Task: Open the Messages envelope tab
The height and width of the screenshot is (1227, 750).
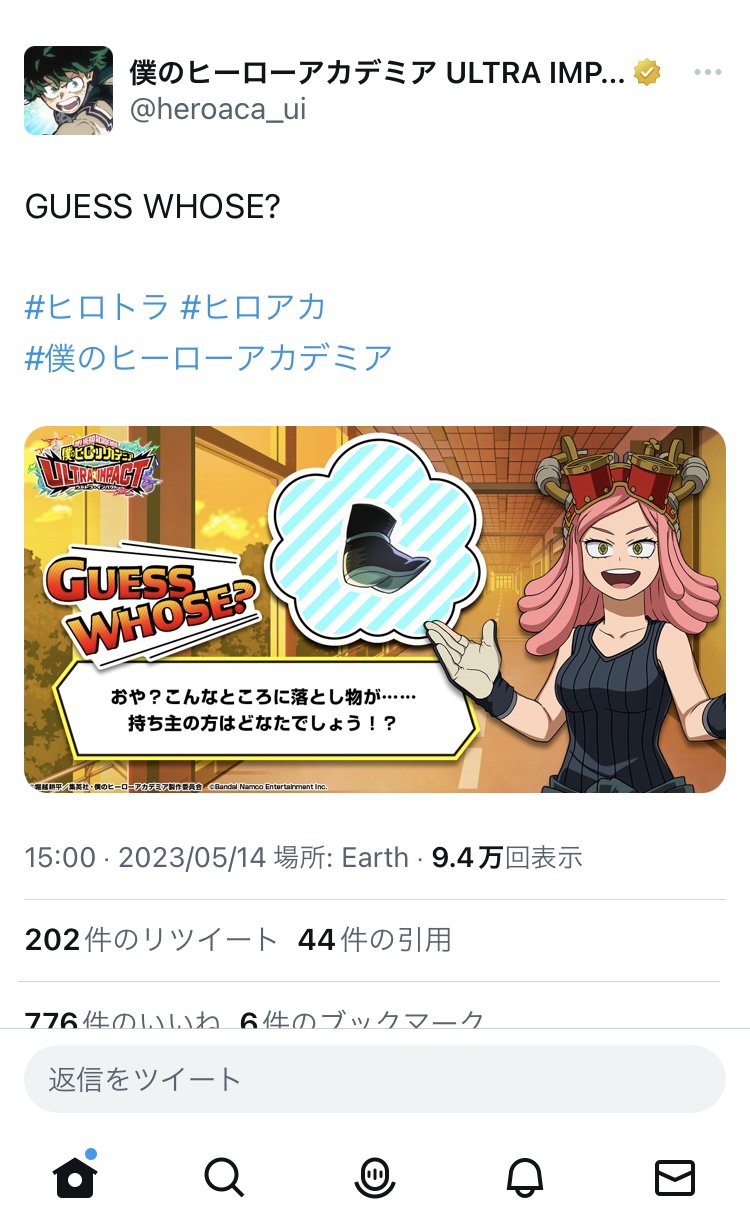Action: [x=675, y=1178]
